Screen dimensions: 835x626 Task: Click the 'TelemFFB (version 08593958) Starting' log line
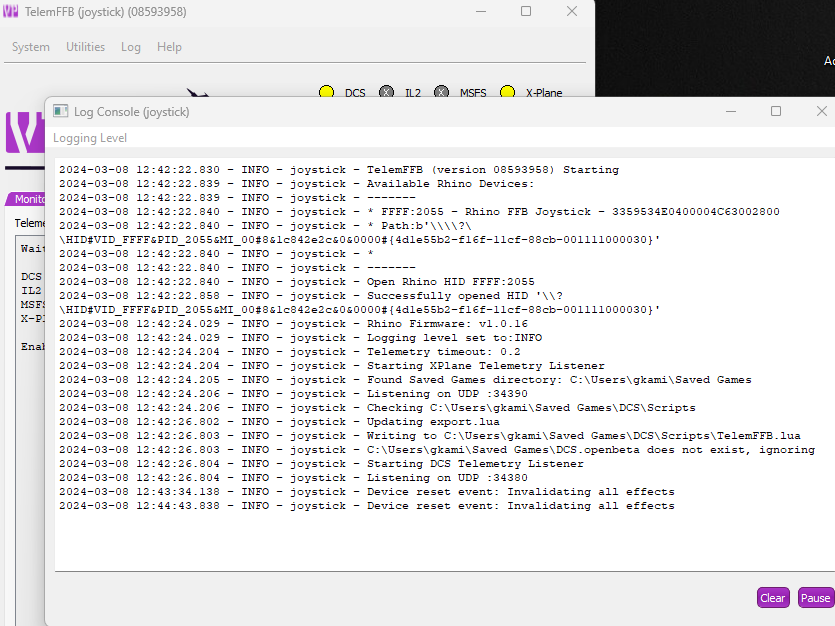coord(339,170)
